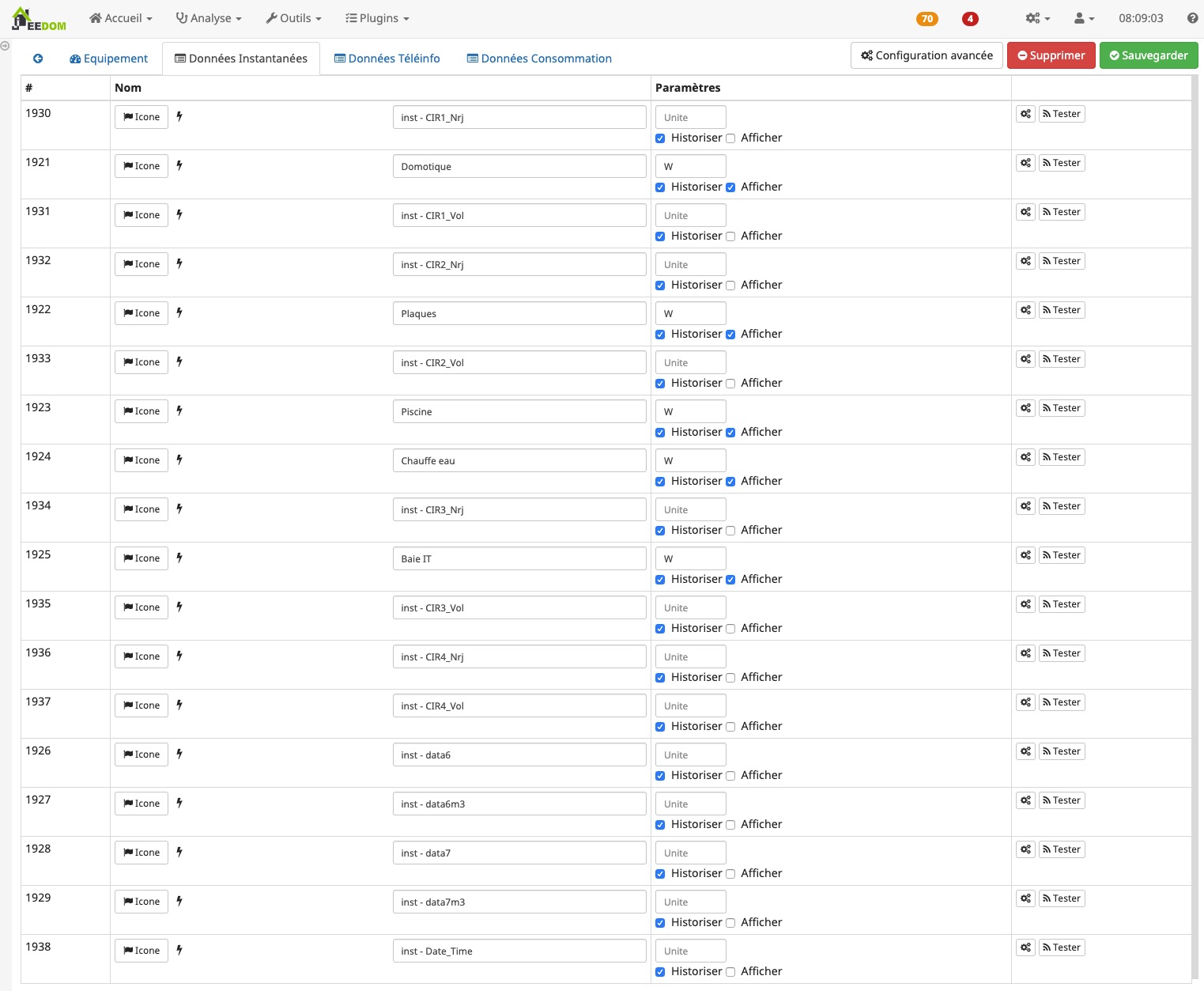Screen dimensions: 1204x991
Task: Click the help question mark icon
Action: (1192, 18)
